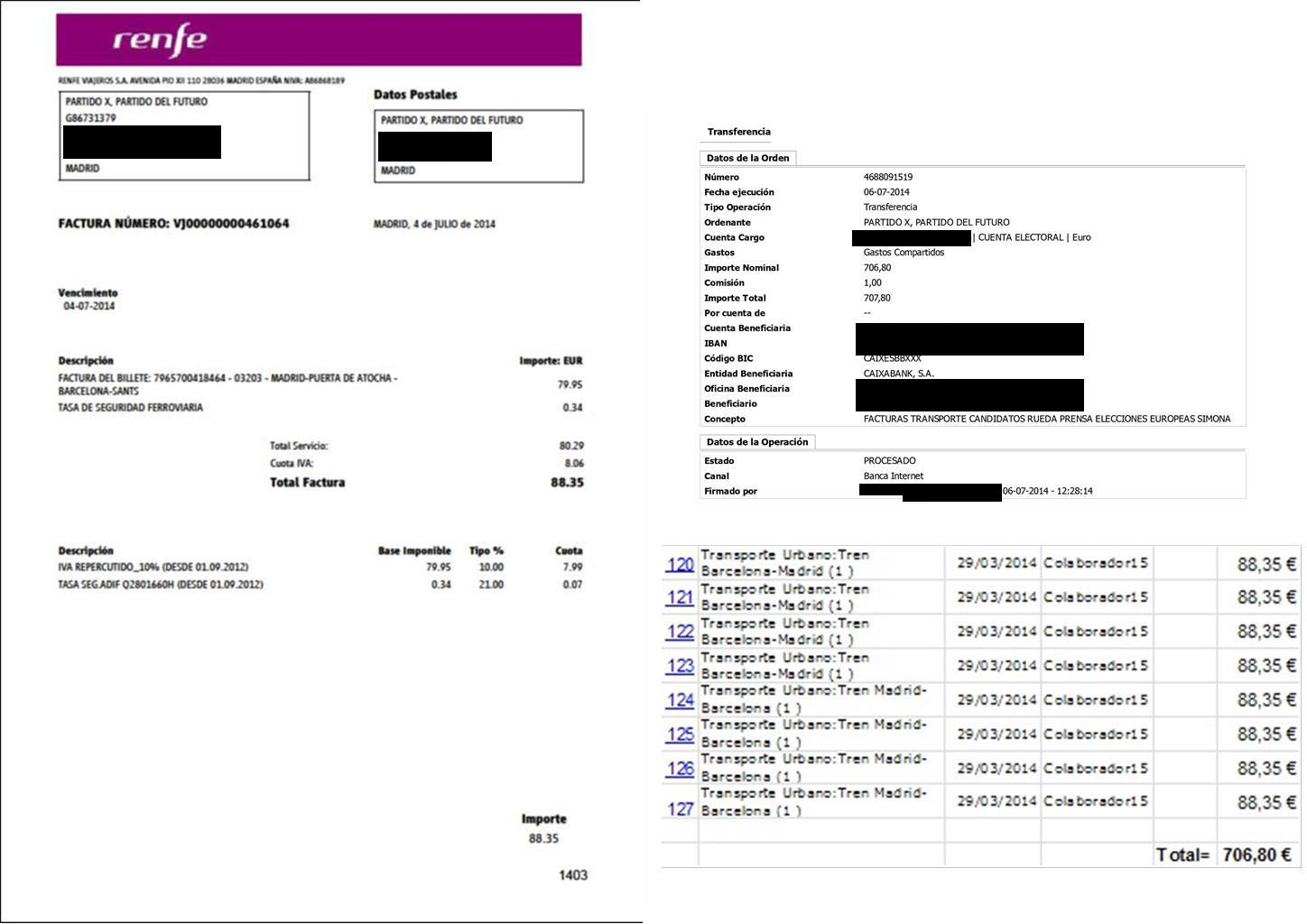The image size is (1307, 924).
Task: Click the Cuota value 7.99
Action: point(572,568)
